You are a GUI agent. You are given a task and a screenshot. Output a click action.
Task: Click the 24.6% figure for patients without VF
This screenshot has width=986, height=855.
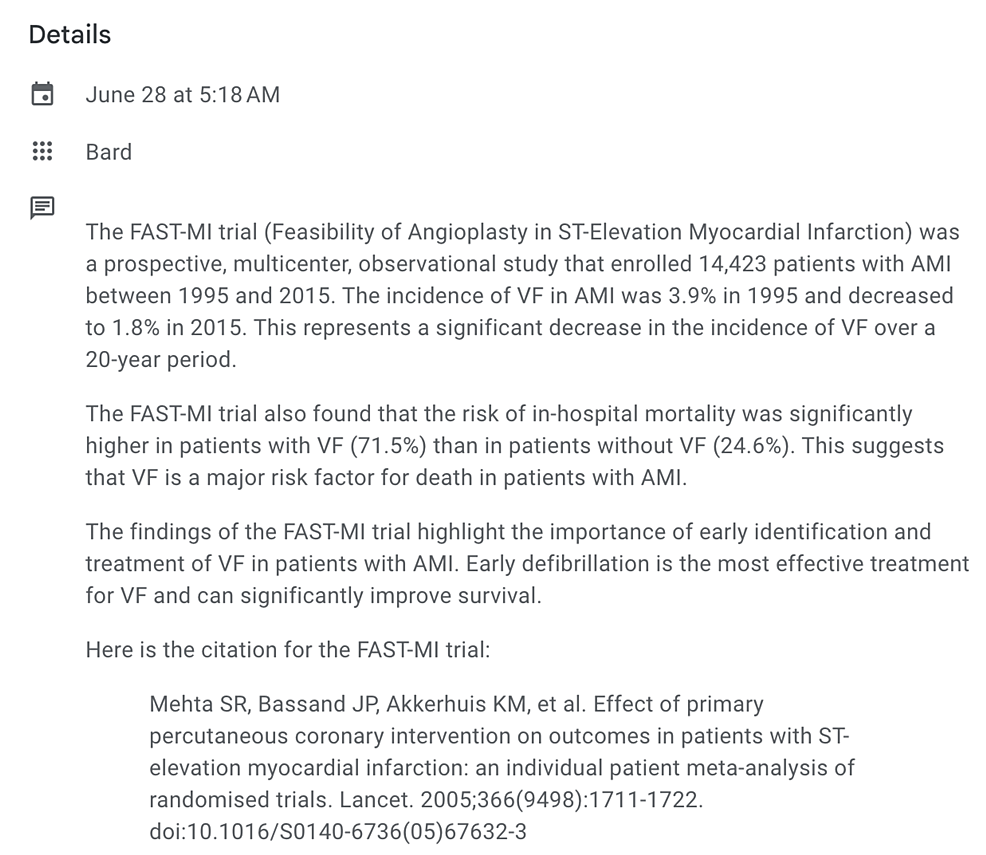point(750,445)
